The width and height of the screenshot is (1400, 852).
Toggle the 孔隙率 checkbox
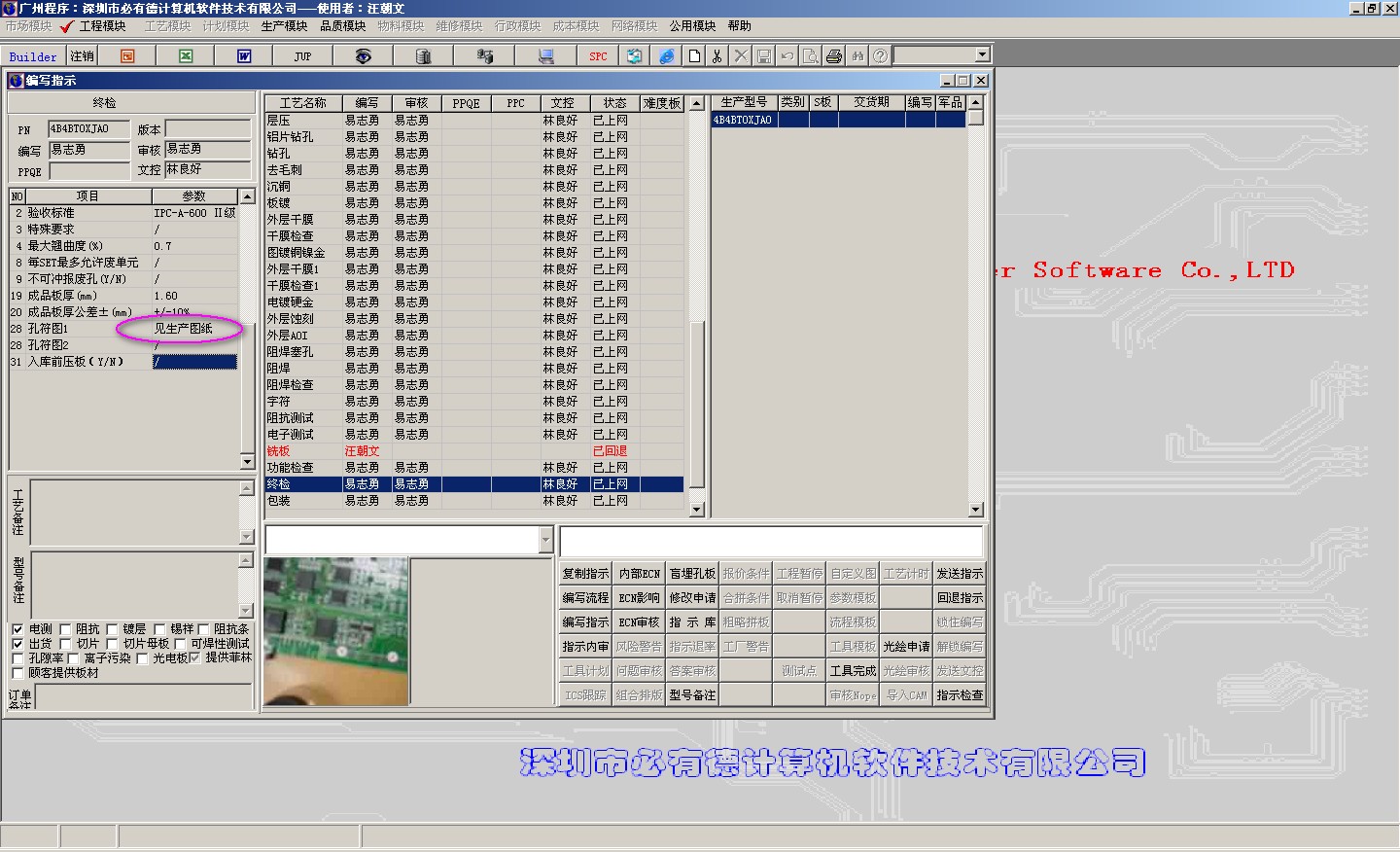point(17,658)
